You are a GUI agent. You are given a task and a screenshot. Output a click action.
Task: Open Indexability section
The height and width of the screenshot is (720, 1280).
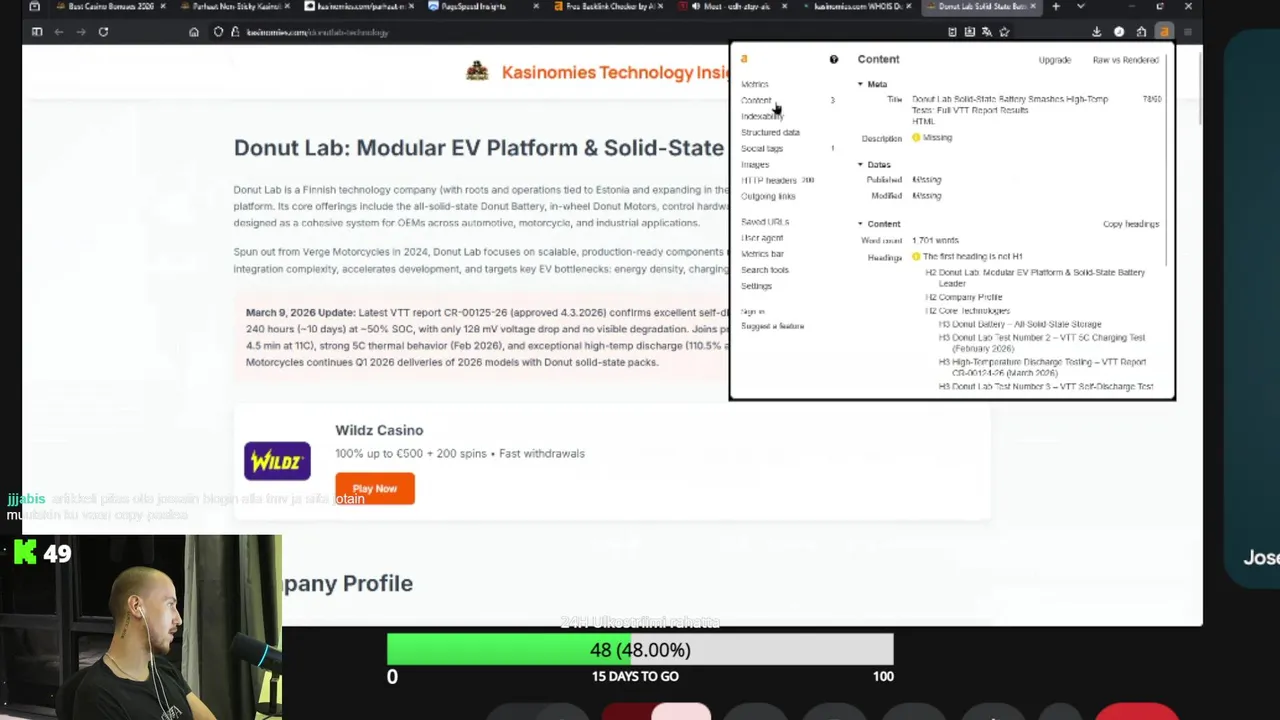(x=762, y=116)
